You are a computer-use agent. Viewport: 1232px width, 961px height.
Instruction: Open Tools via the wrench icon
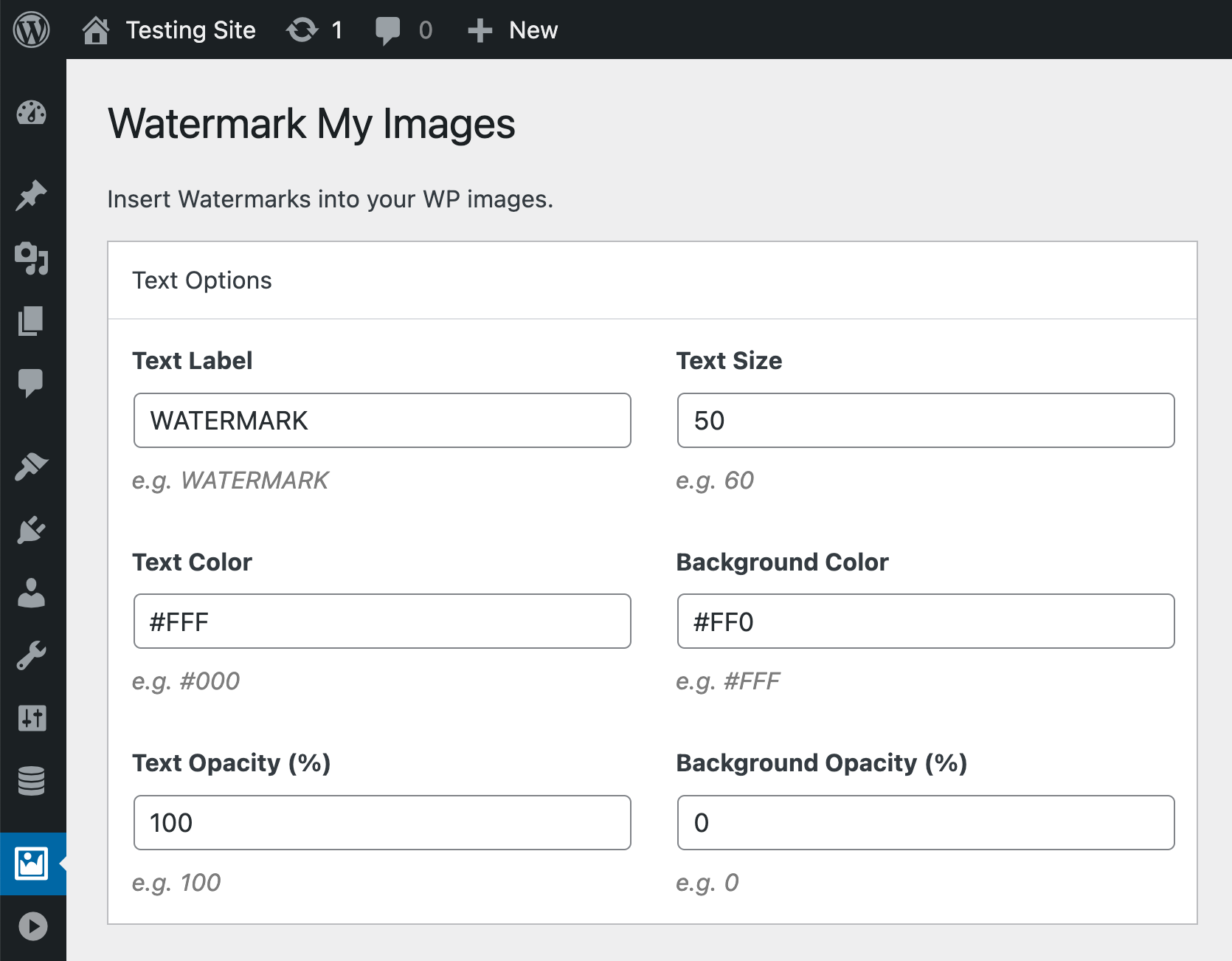(x=32, y=655)
